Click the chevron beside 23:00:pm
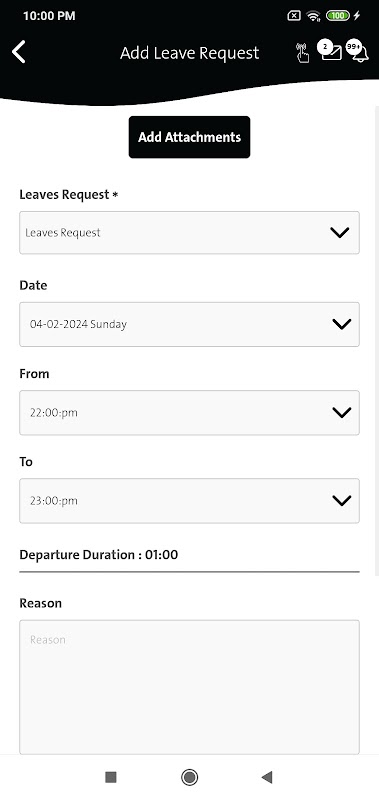Image resolution: width=379 pixels, height=800 pixels. point(341,501)
